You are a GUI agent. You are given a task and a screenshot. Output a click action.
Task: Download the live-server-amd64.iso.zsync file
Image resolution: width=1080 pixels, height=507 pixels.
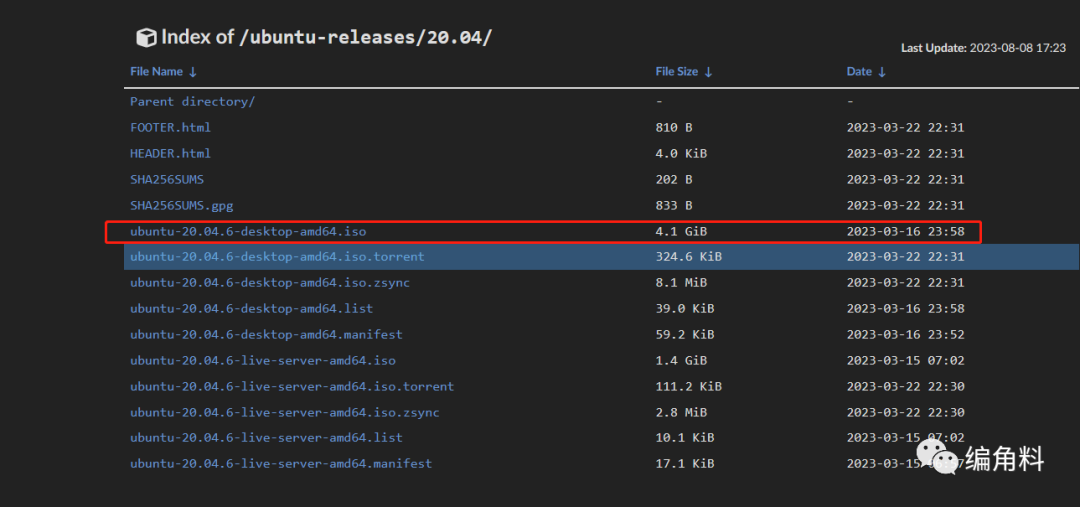point(284,412)
